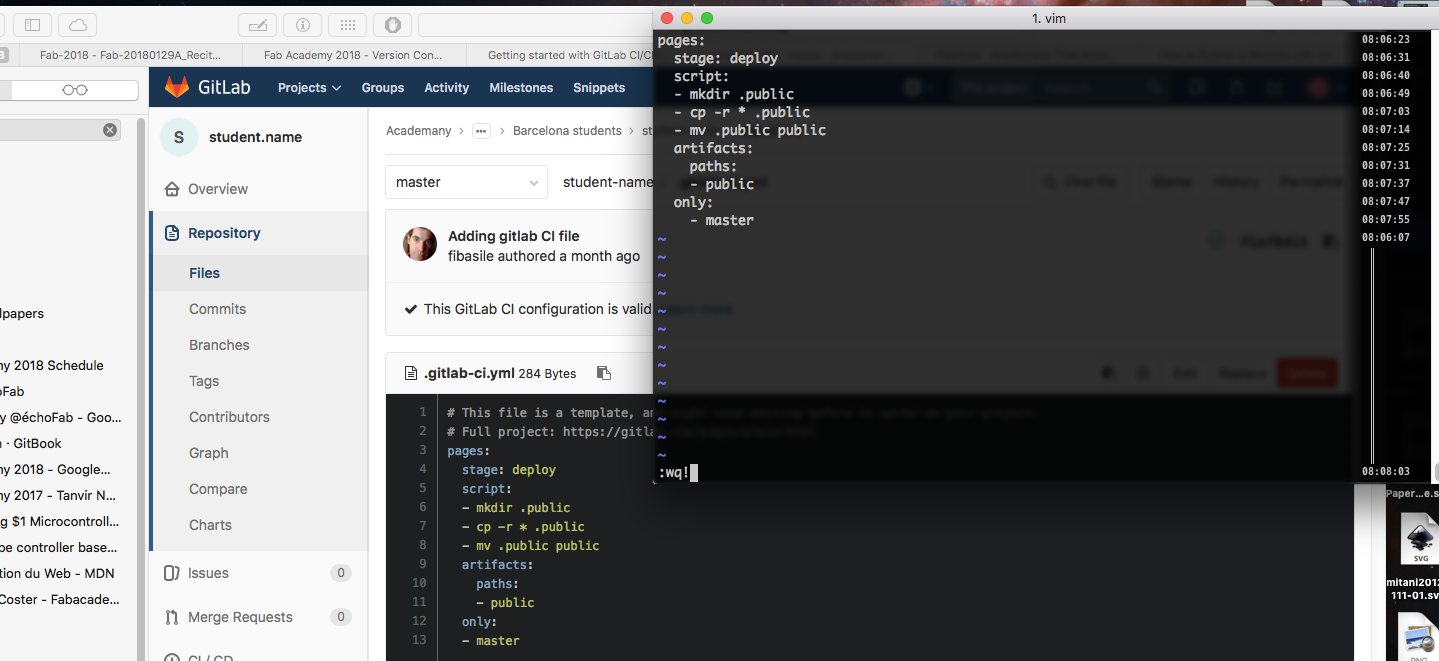The image size is (1439, 661).
Task: Switch to Getting started with GitLab CI tab
Action: point(568,56)
